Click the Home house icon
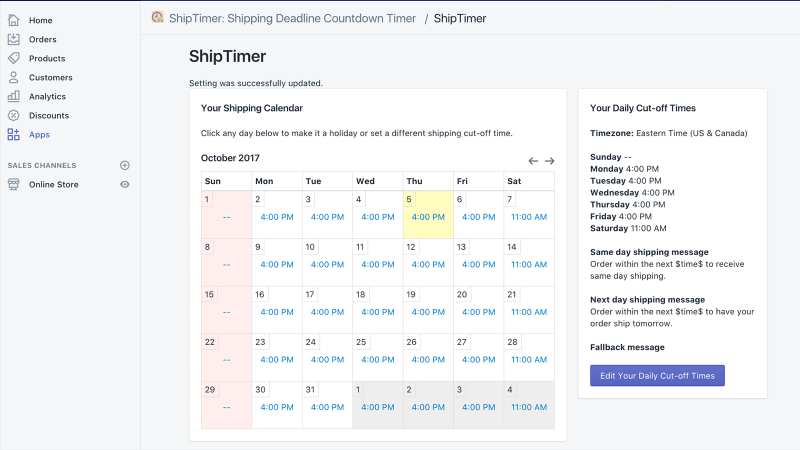The height and width of the screenshot is (450, 800). pyautogui.click(x=14, y=20)
